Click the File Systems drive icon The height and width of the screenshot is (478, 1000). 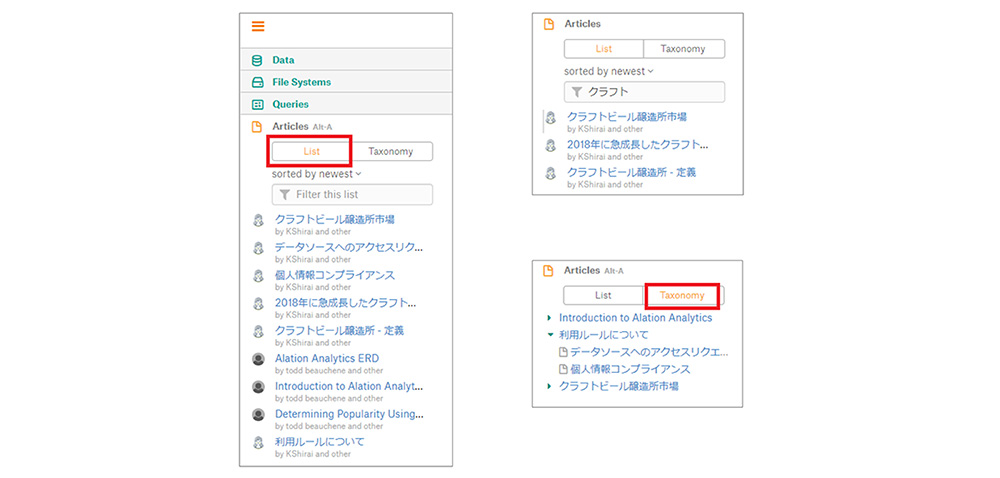[x=257, y=82]
